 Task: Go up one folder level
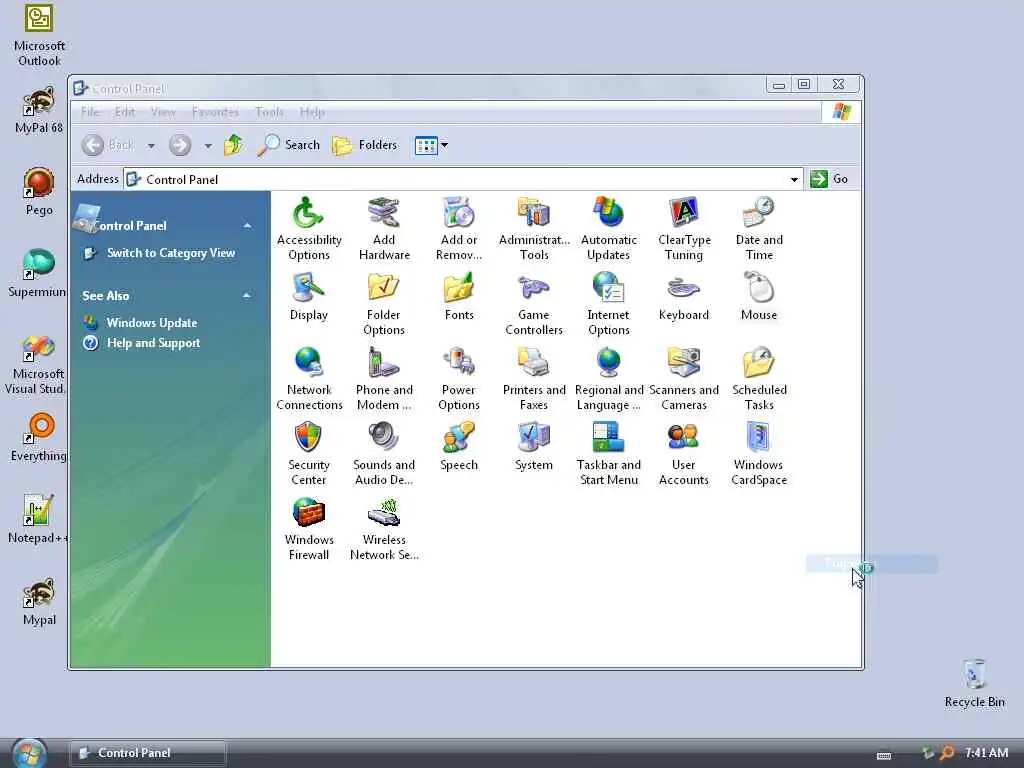click(233, 145)
